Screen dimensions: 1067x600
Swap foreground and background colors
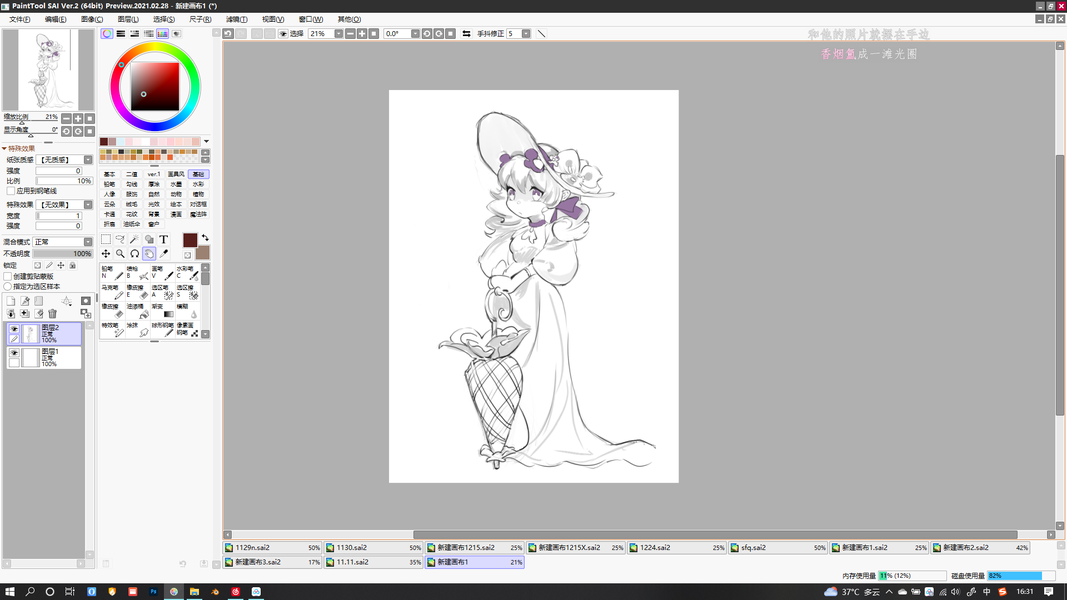pyautogui.click(x=205, y=238)
